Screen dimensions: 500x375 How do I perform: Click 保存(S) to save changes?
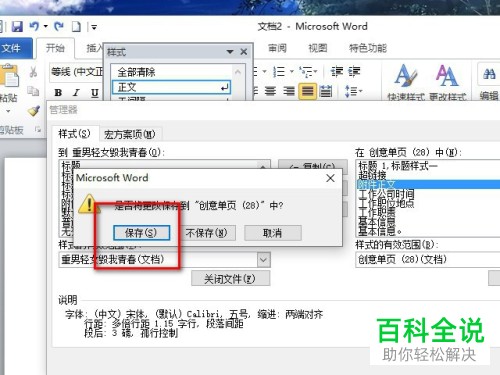141,233
